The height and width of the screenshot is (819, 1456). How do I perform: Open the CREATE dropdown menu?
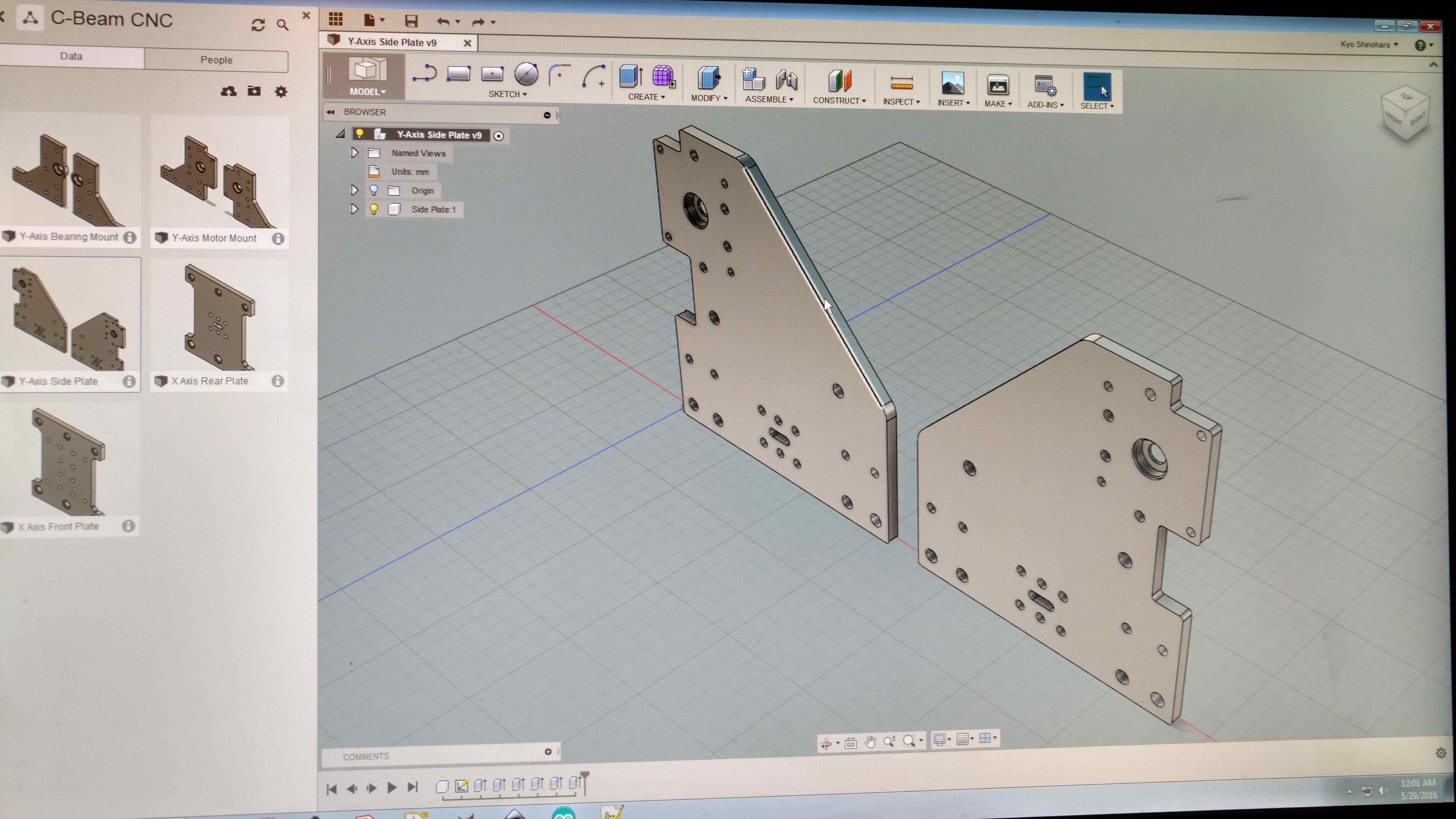click(647, 97)
